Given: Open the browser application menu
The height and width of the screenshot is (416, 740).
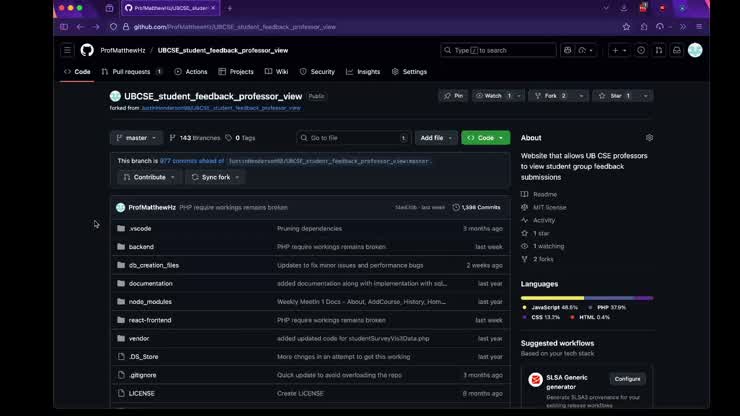Looking at the screenshot, I should [x=699, y=27].
